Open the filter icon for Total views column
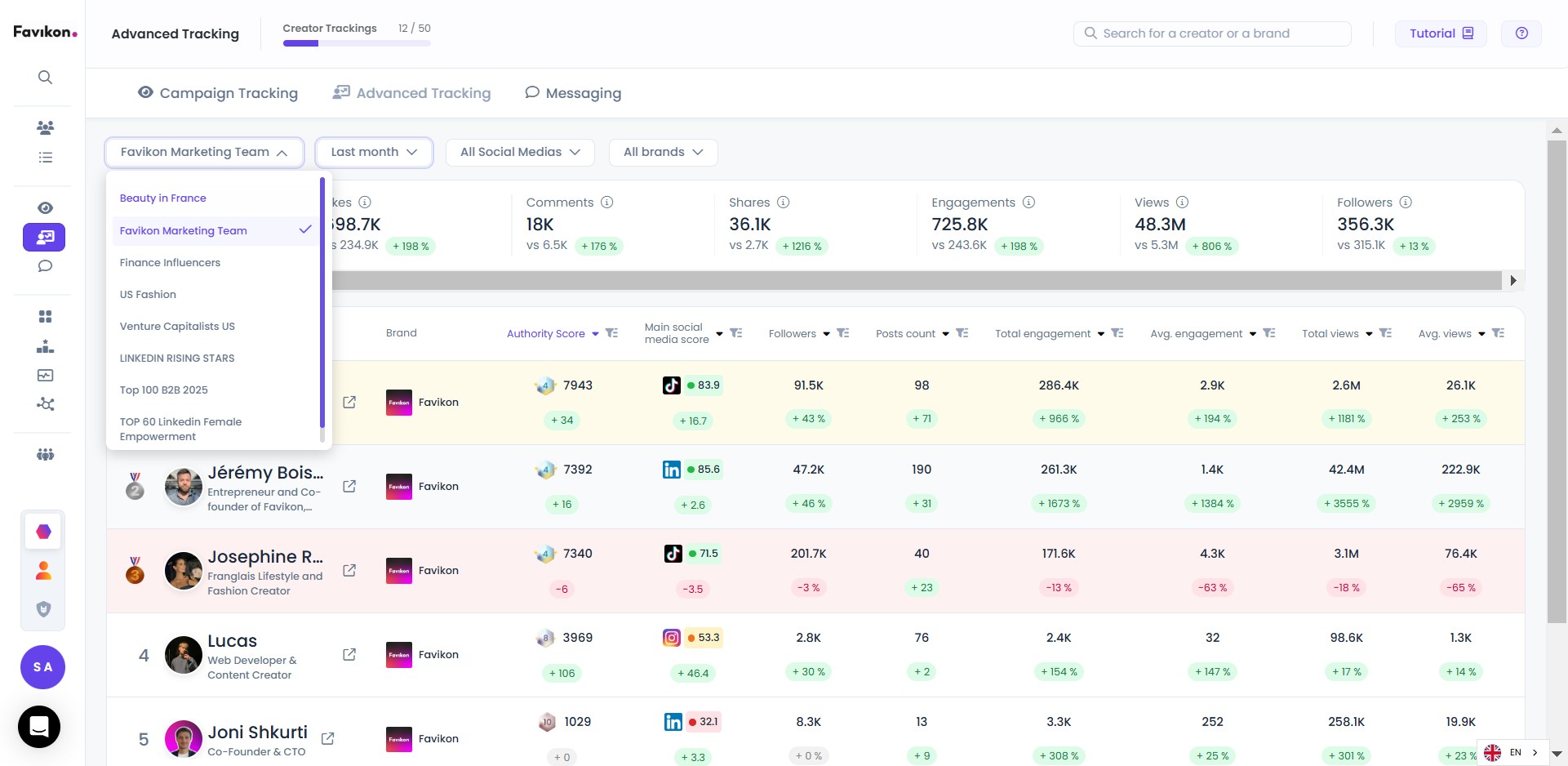Viewport: 1568px width, 766px height. pyautogui.click(x=1385, y=333)
